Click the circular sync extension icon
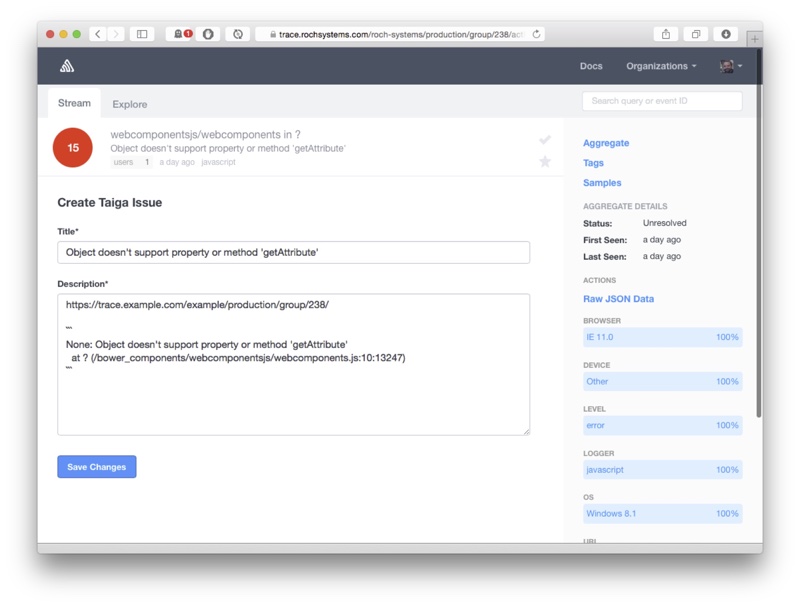Screen dimensions: 800x607 [x=238, y=34]
